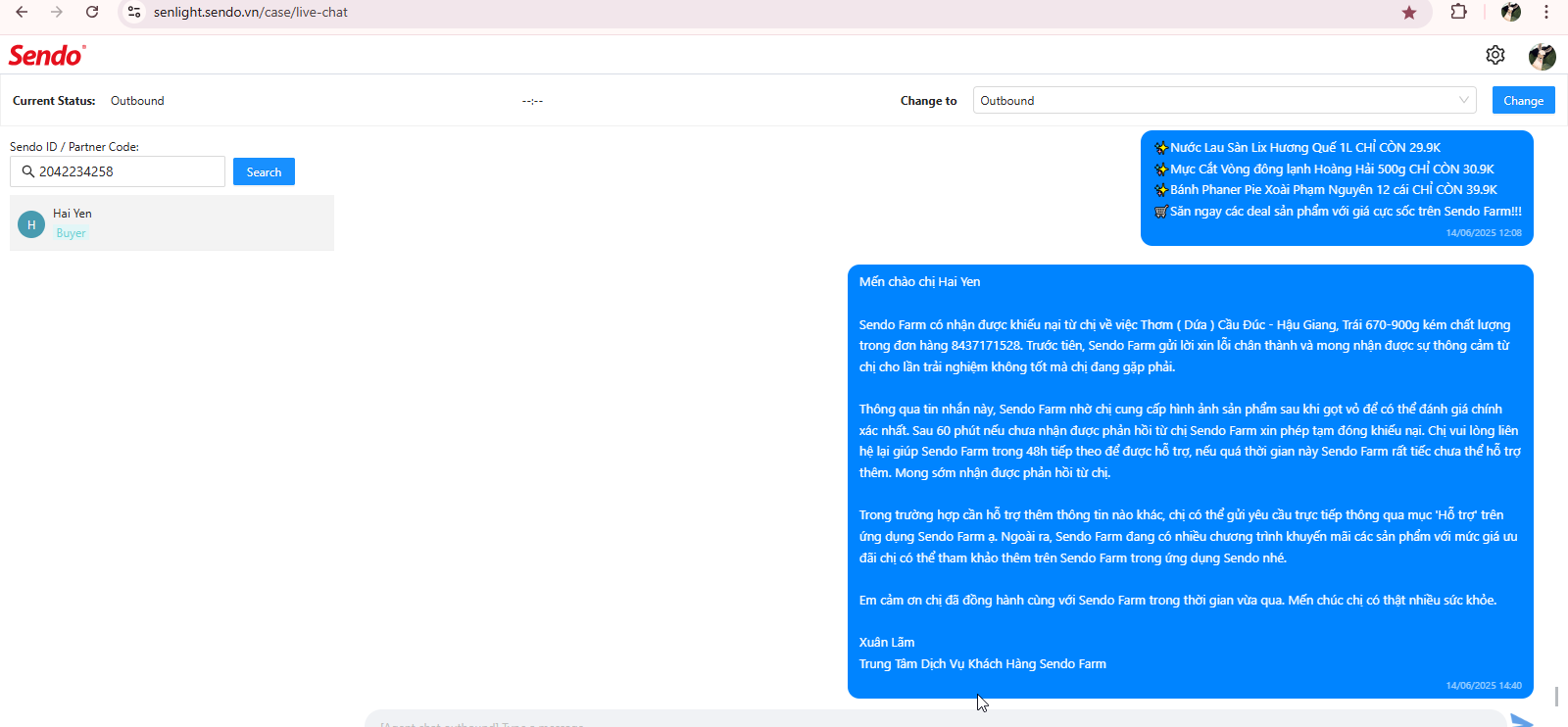Click the 'Xuân Lâm' signature line
1568x727 pixels.
[x=887, y=643]
